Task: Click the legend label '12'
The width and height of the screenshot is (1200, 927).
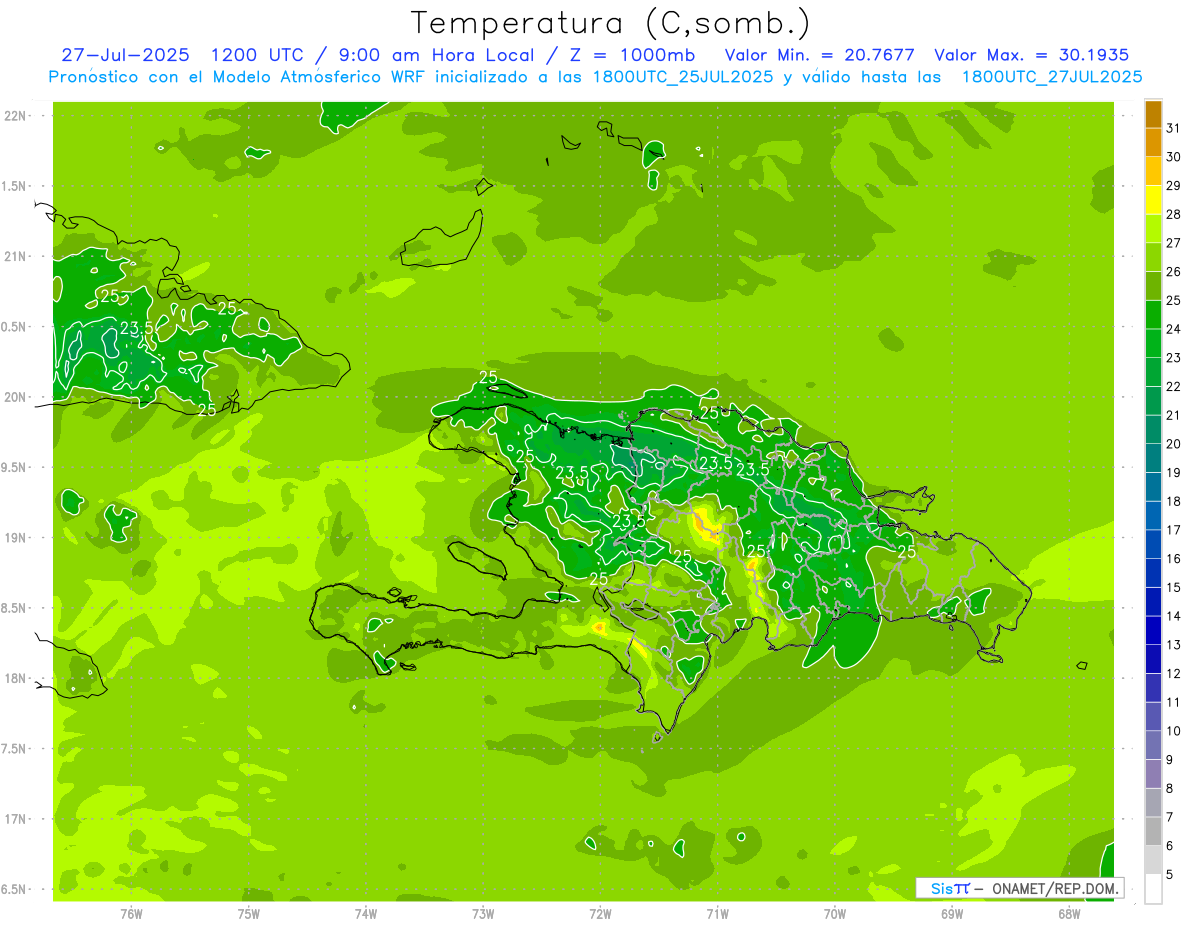Action: click(x=1174, y=674)
